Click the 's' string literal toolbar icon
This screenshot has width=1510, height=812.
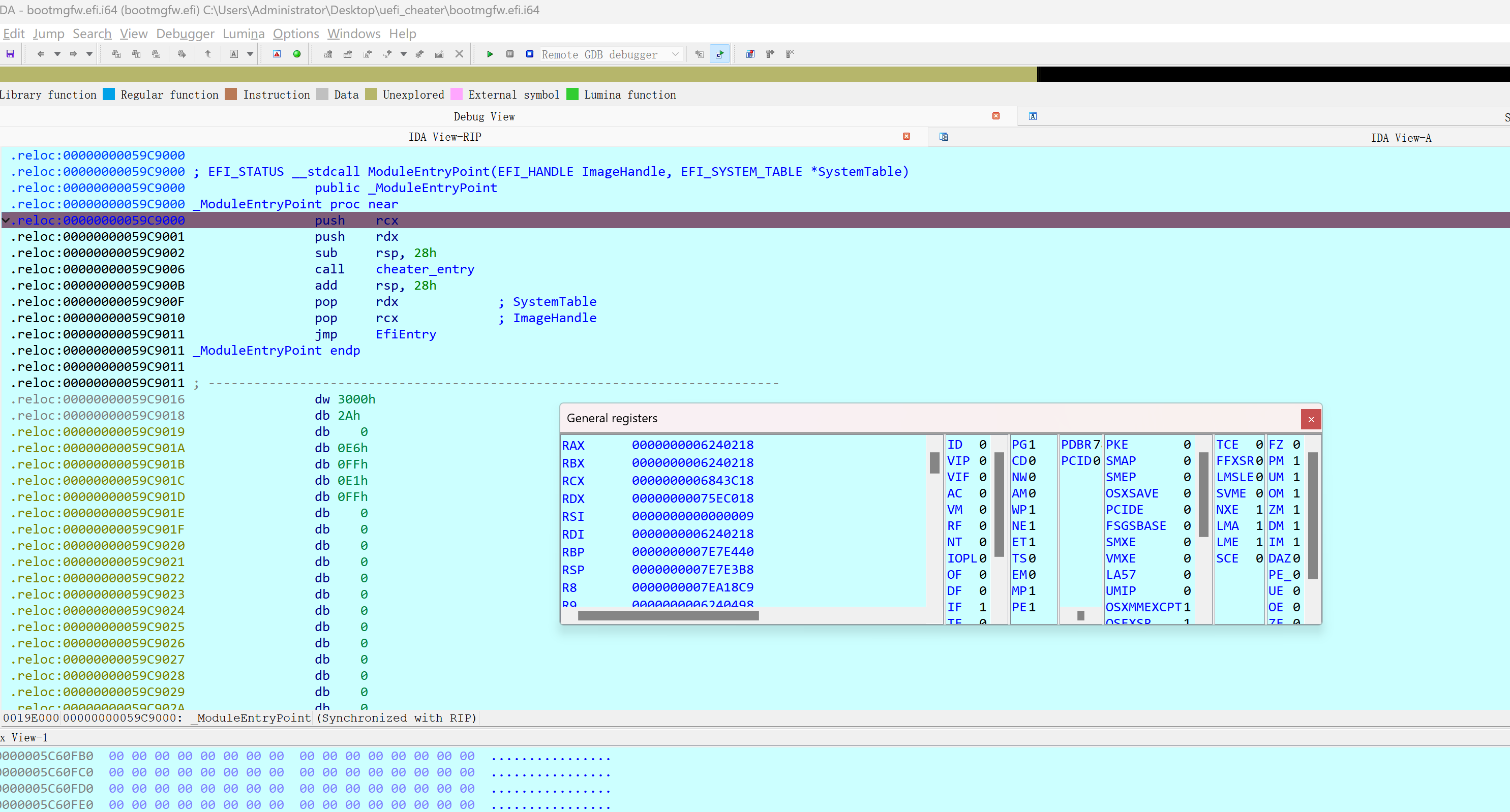[x=387, y=54]
